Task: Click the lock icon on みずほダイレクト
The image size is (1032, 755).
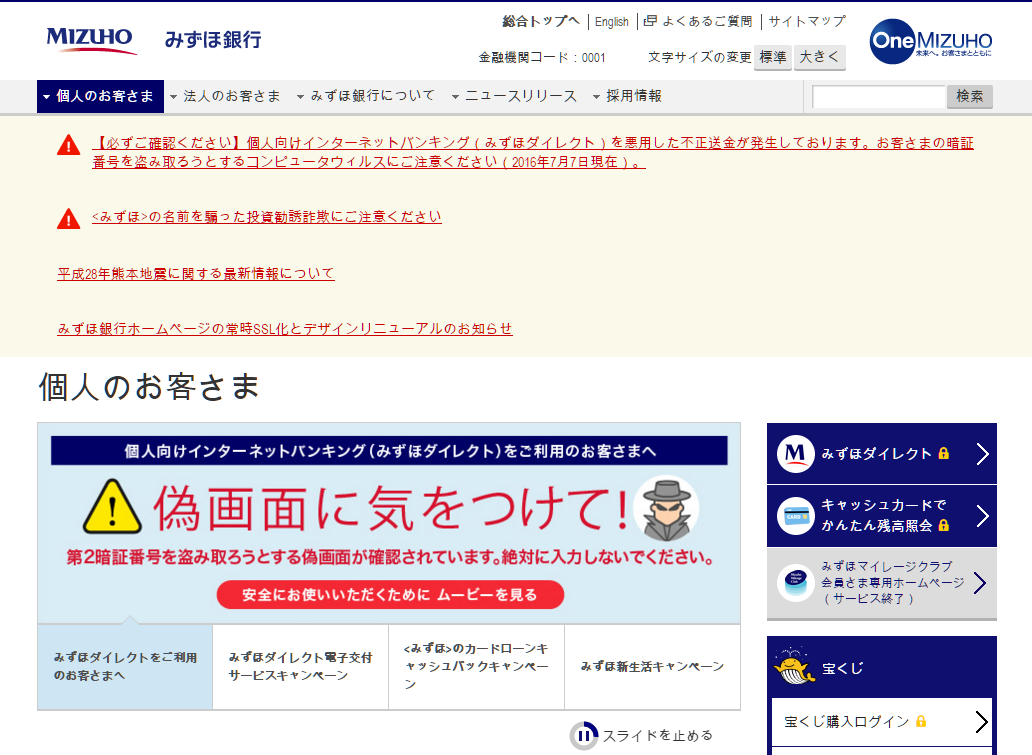Action: click(x=943, y=454)
